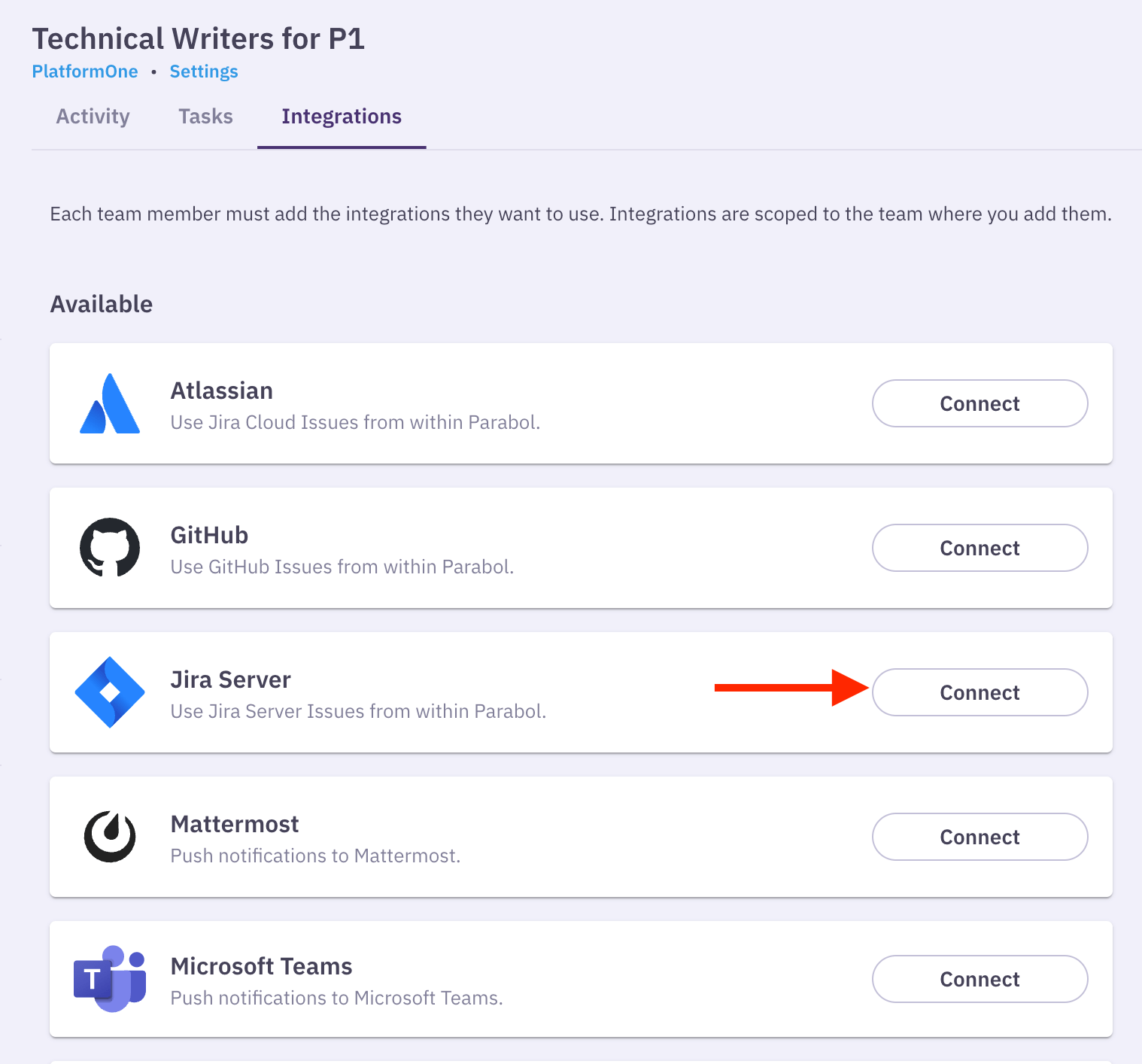
Task: Click the Mattermost integration title
Action: tap(235, 825)
